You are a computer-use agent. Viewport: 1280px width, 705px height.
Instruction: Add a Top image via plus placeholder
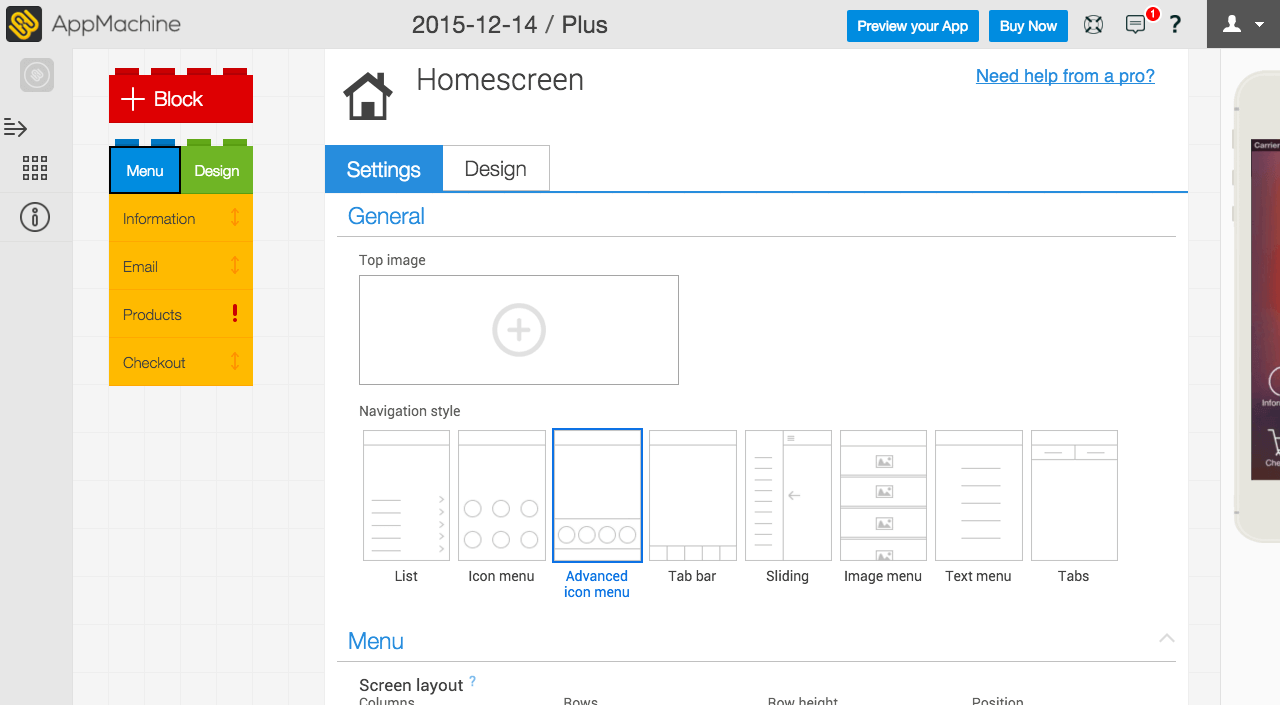click(x=518, y=329)
